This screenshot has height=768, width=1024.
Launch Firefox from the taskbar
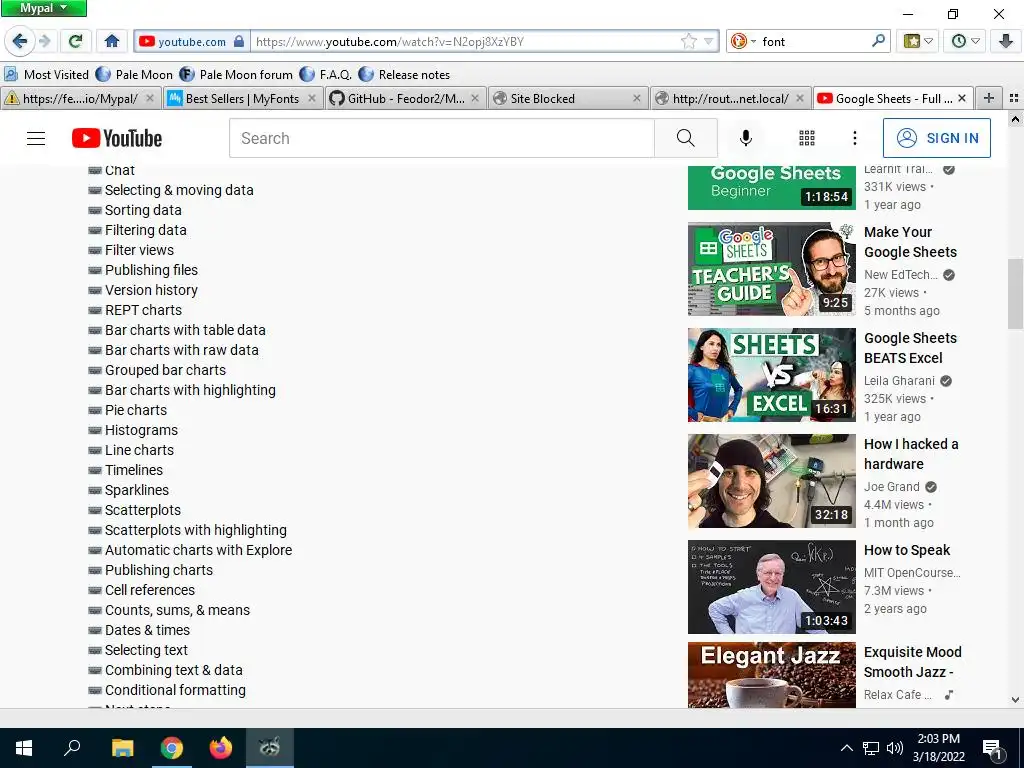click(221, 748)
